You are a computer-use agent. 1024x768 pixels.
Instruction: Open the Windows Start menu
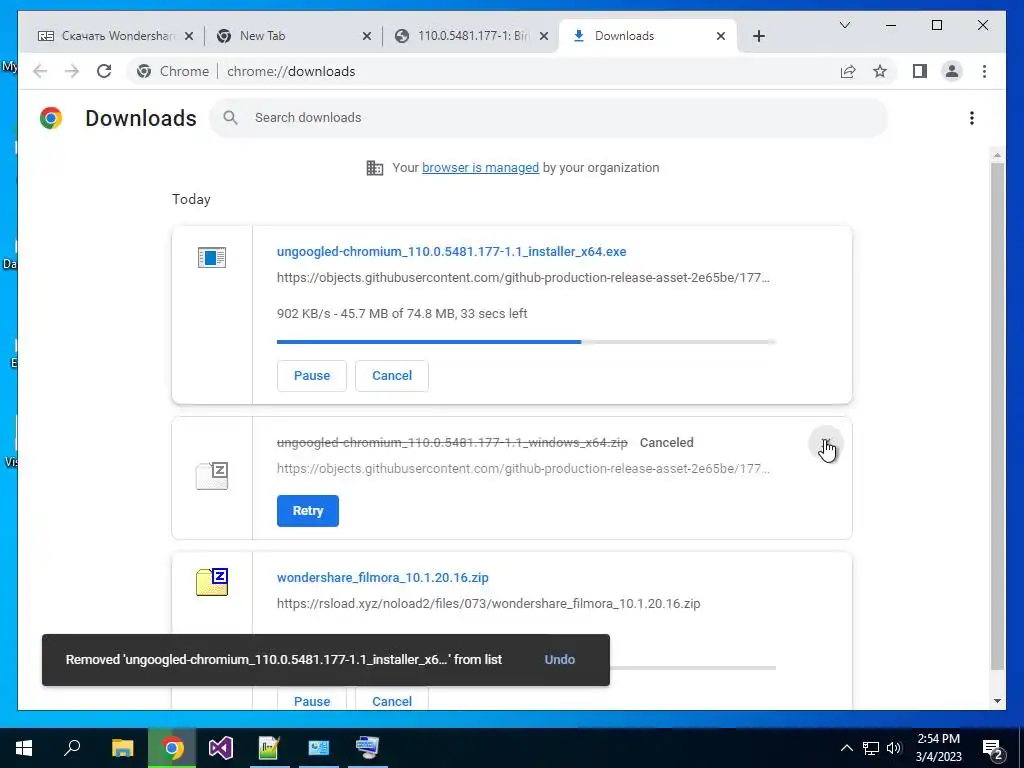24,748
